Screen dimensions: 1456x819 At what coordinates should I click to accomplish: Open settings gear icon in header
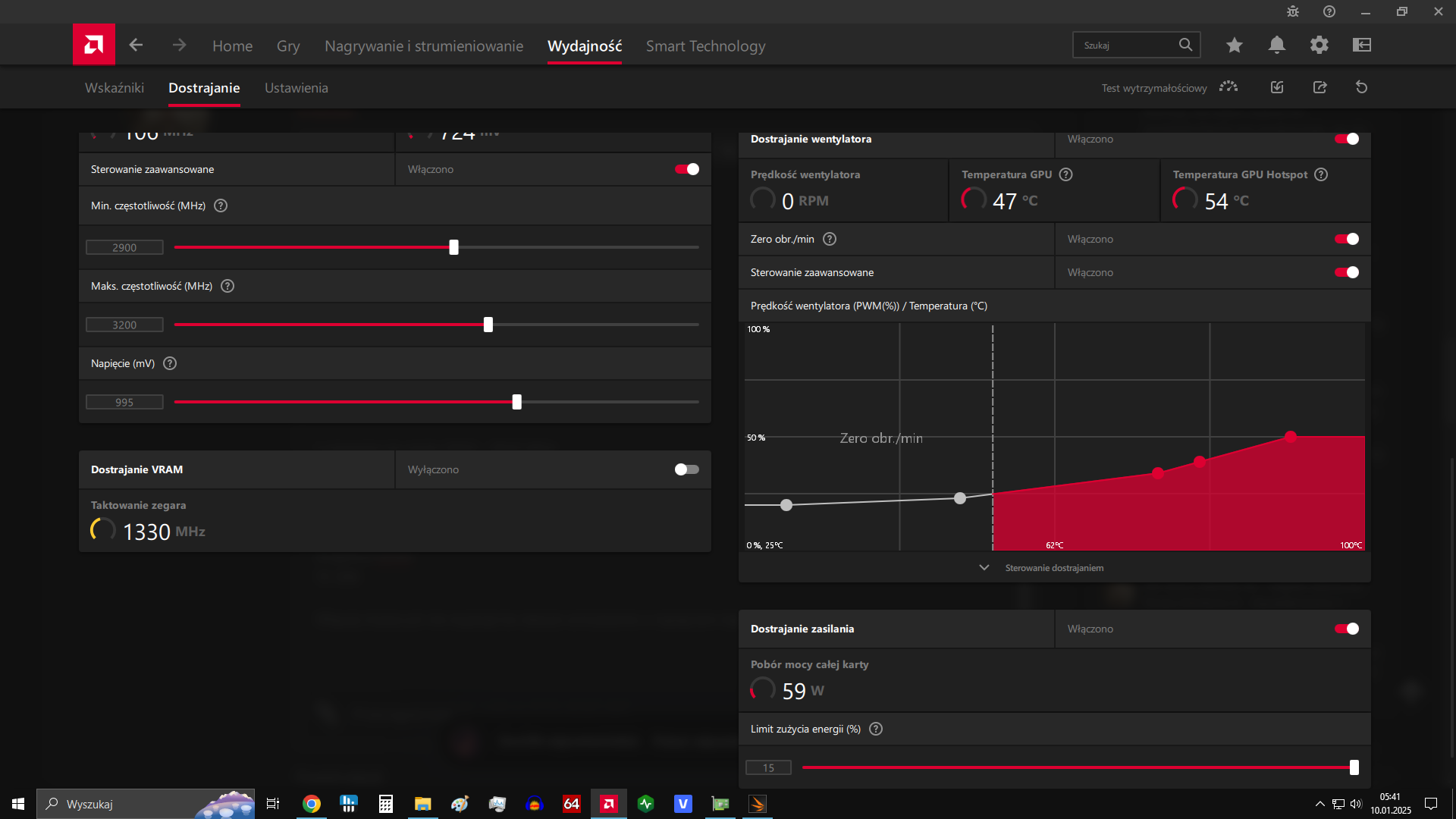coord(1319,45)
